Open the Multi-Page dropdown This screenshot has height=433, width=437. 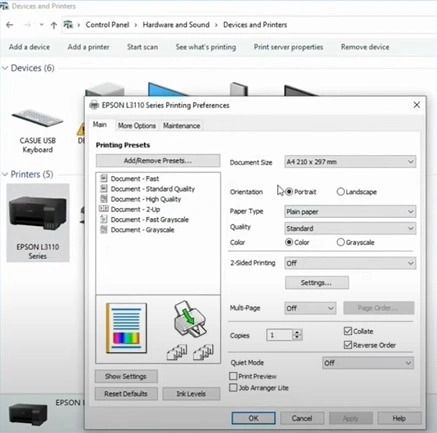pos(310,308)
